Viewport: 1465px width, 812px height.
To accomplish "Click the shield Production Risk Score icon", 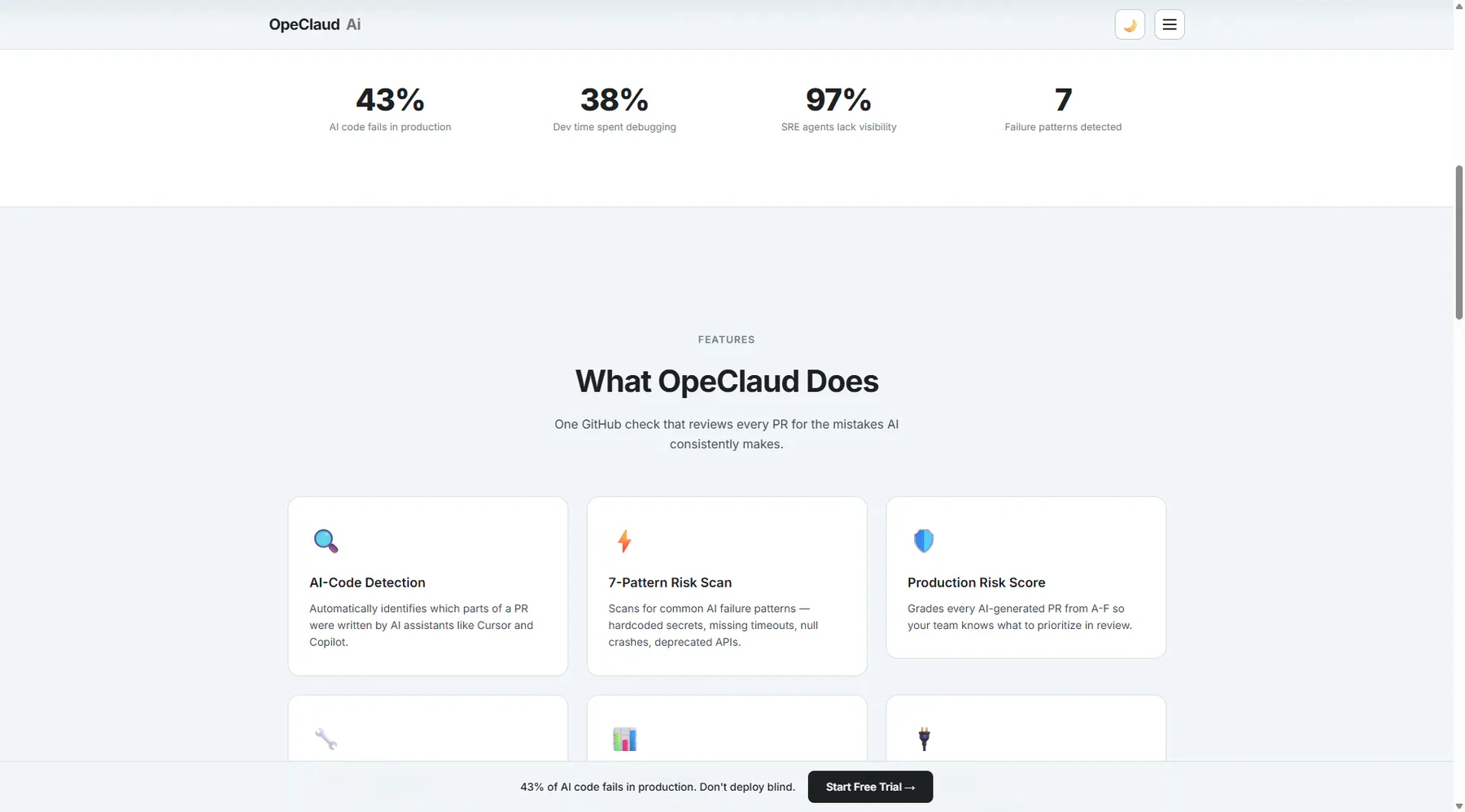I will tap(924, 541).
